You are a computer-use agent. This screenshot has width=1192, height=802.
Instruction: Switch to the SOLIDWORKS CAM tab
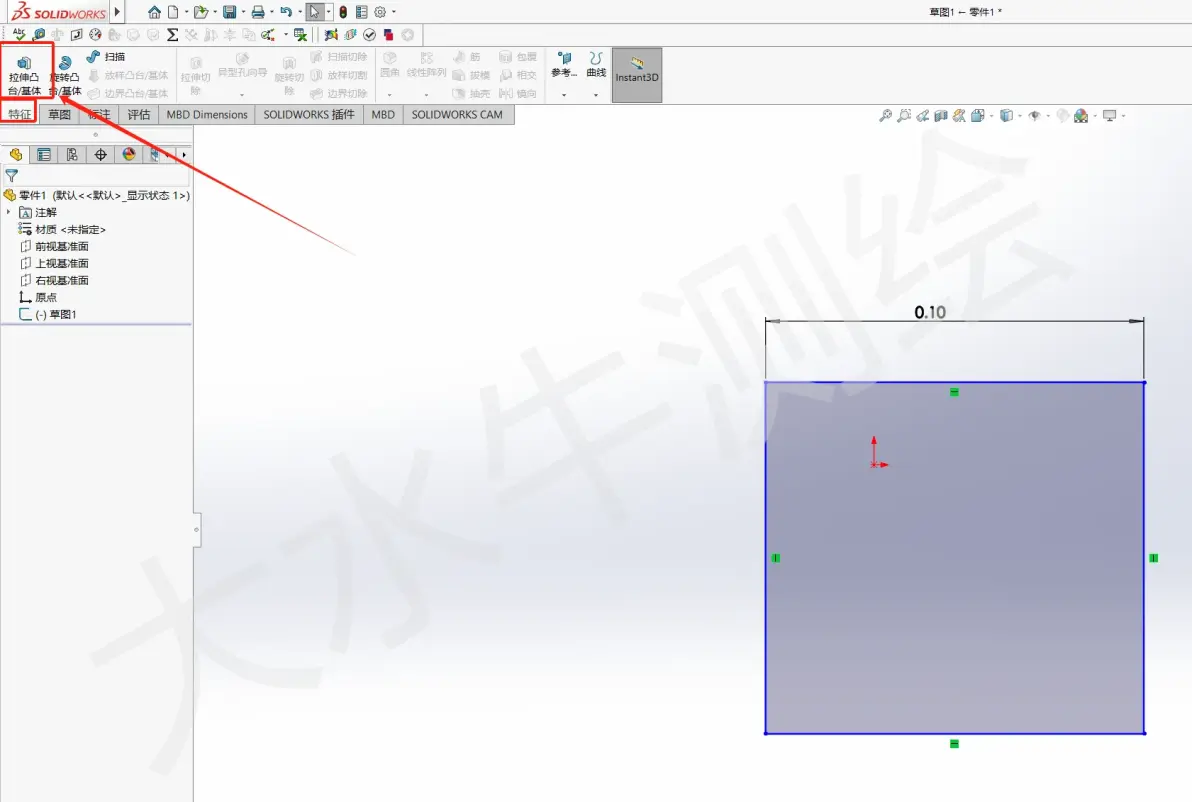click(x=457, y=114)
